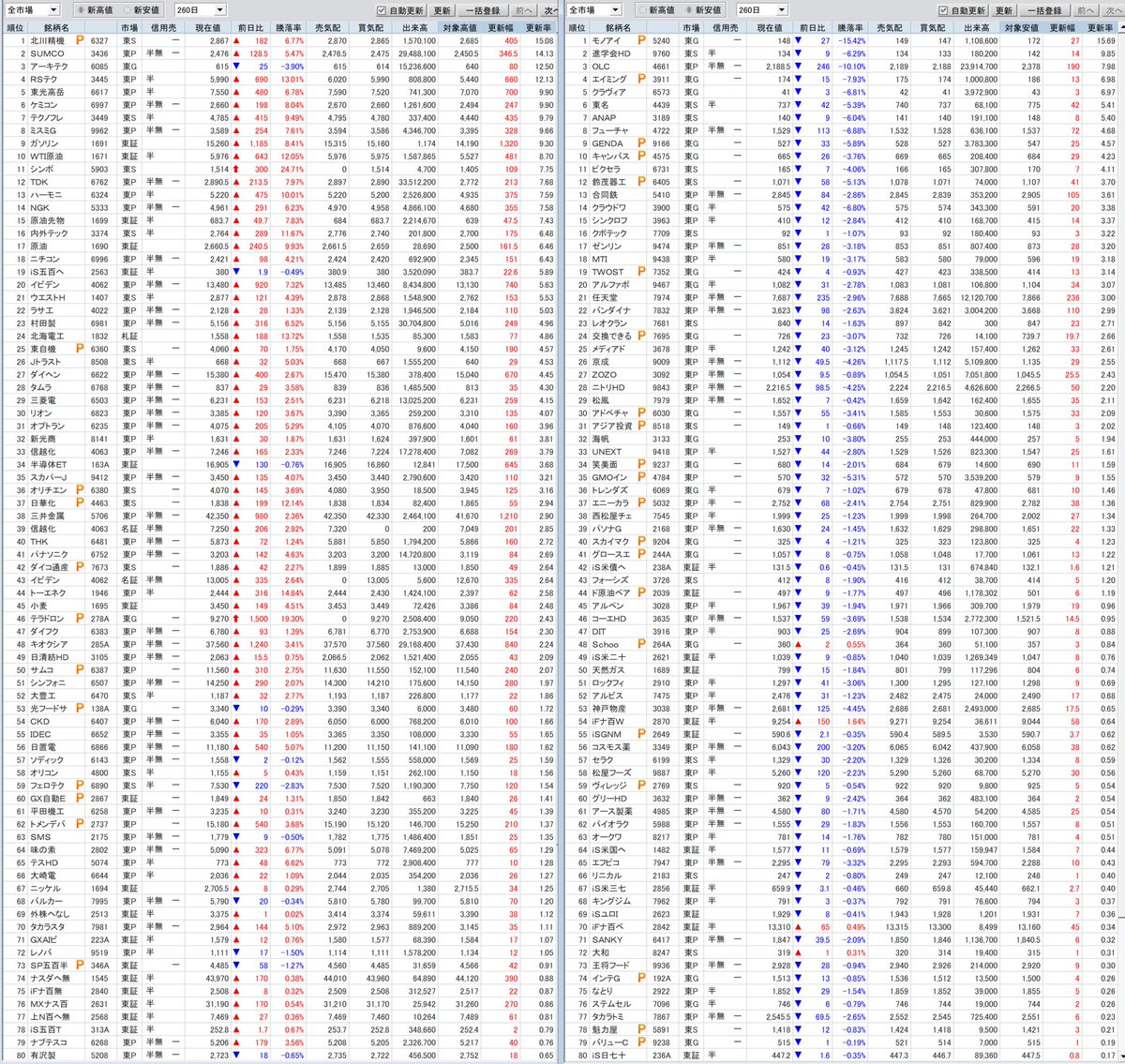Viewport: 1125px width, 1064px height.
Task: Click the P icon beside 鈴茂器工 in right panel
Action: coord(641,182)
